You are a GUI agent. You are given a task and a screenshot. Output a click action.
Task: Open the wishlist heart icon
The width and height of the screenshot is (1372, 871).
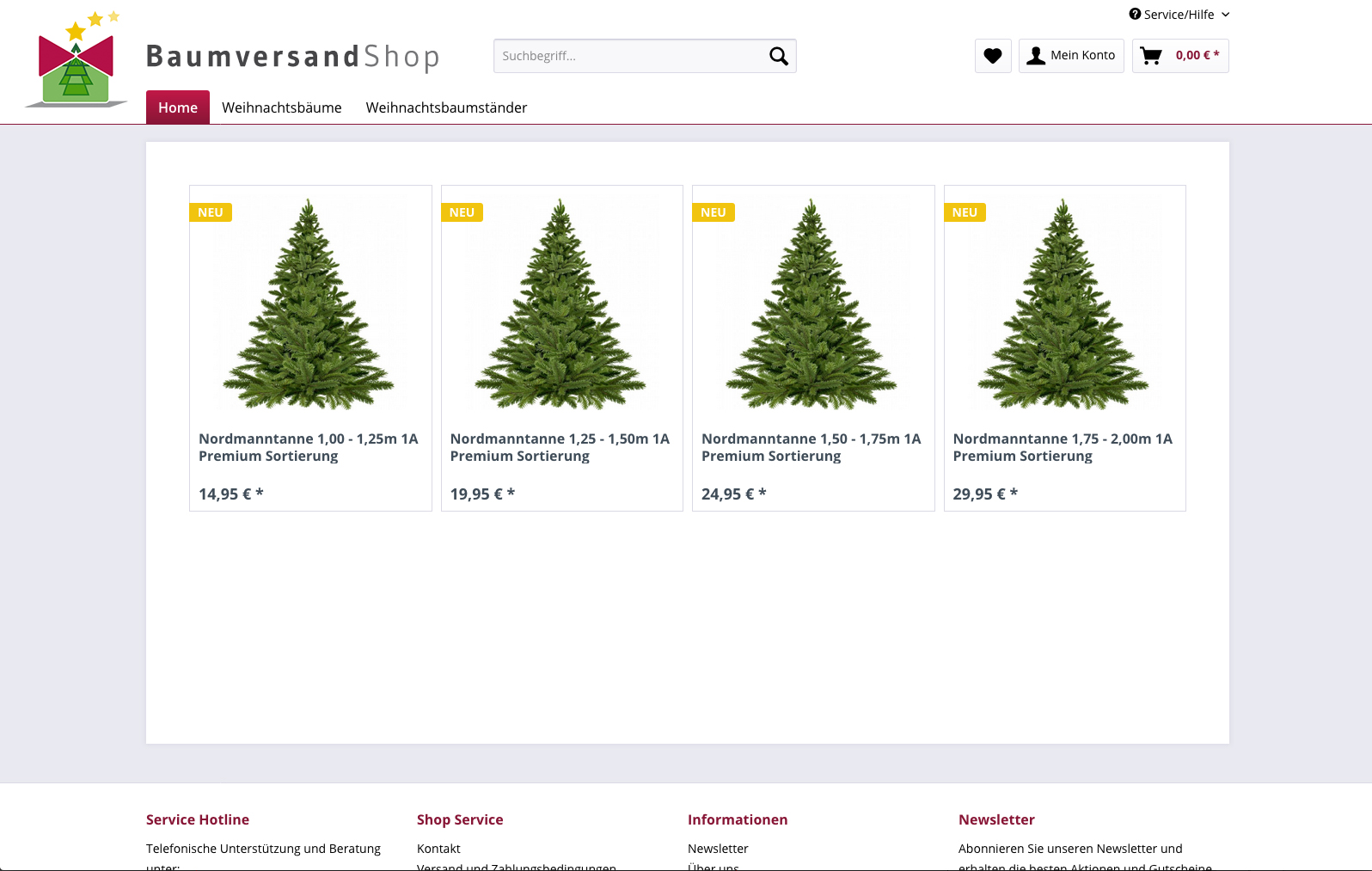(x=993, y=56)
